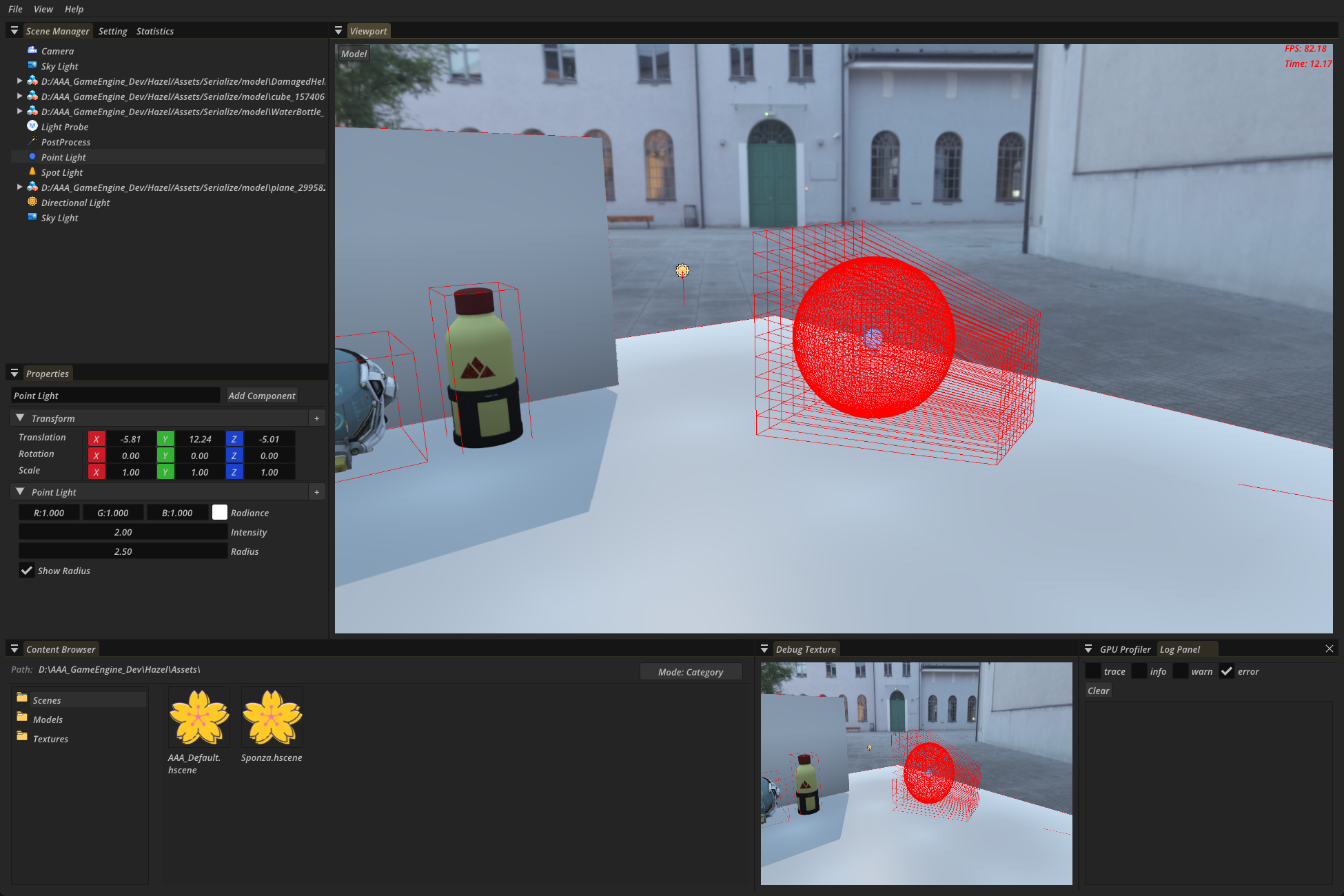Click the Directional Light sun icon
The image size is (1344, 896).
coord(32,202)
